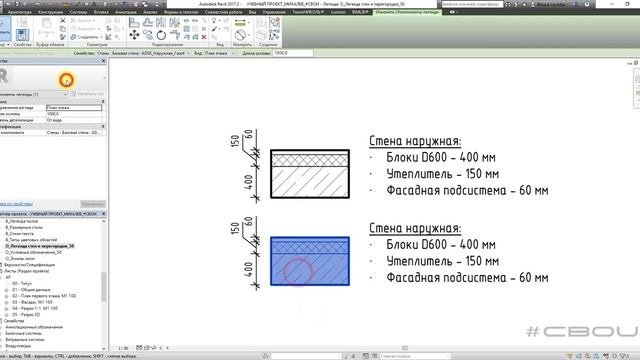640x360 pixels.
Task: Select the Match Type Properties paintbrush icon
Action: pyautogui.click(x=63, y=37)
